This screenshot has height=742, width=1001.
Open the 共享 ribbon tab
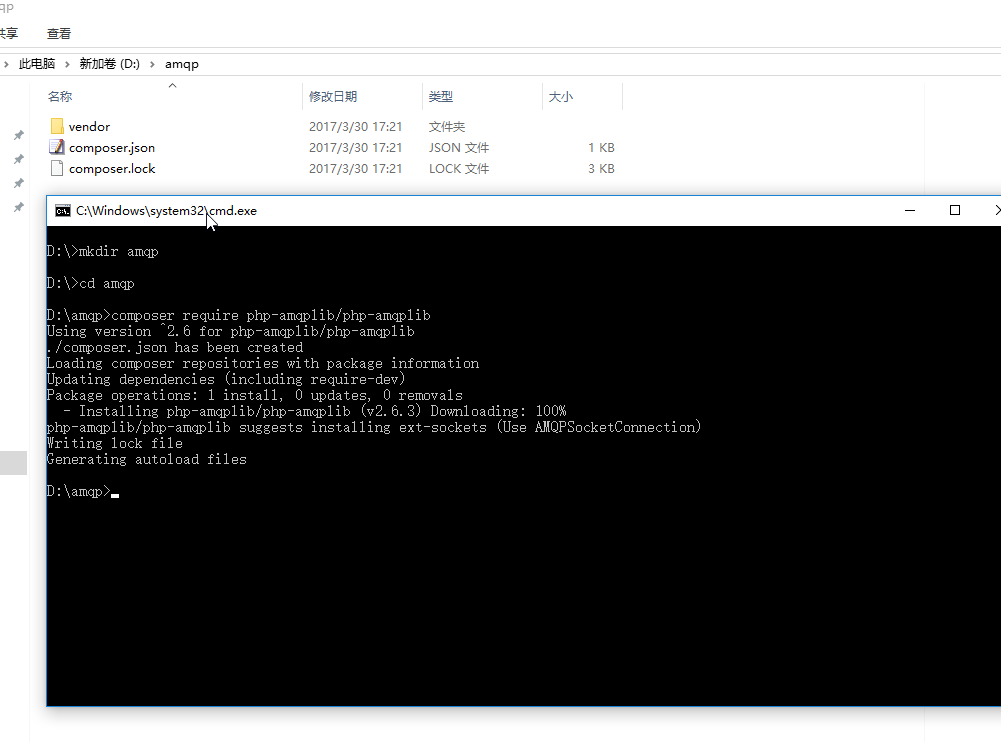9,33
